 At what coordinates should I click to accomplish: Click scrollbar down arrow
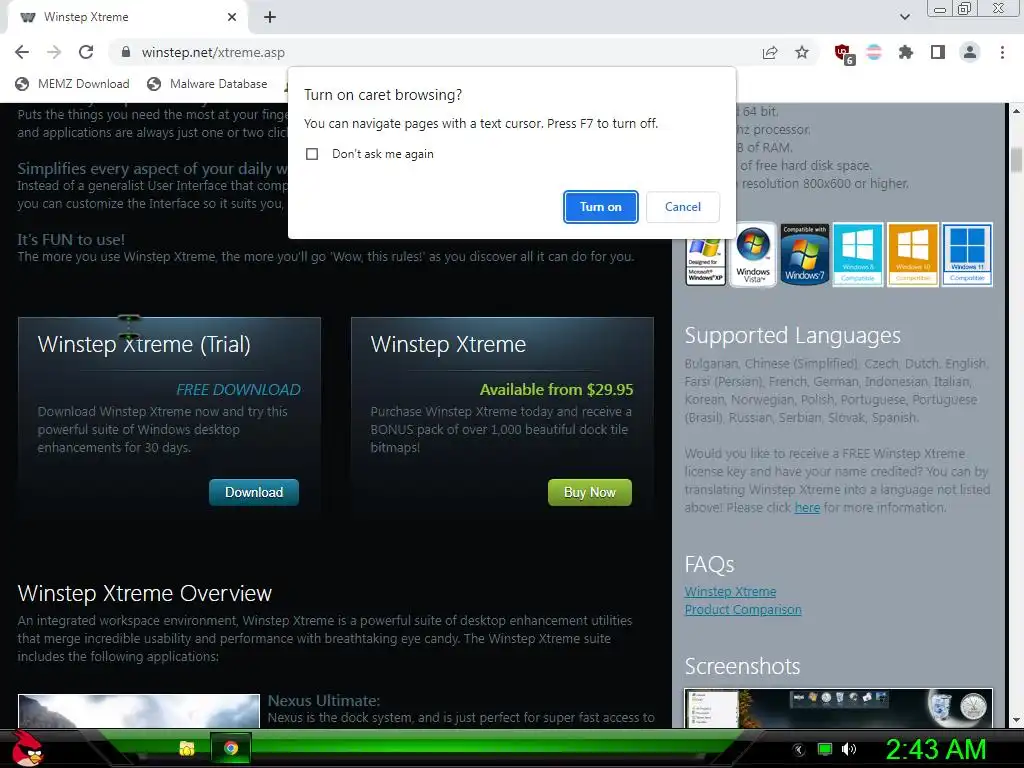[1016, 720]
